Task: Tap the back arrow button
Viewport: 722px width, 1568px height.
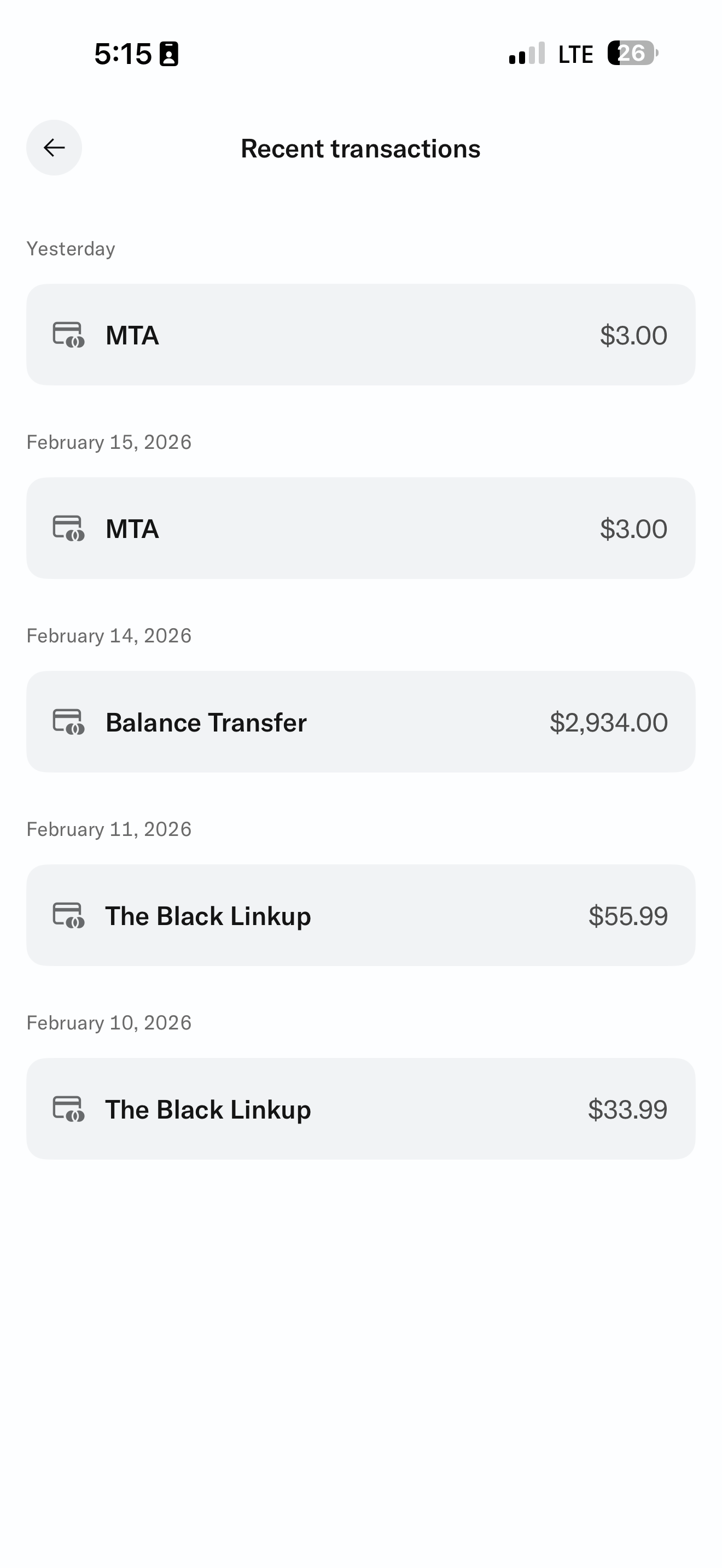Action: [54, 148]
